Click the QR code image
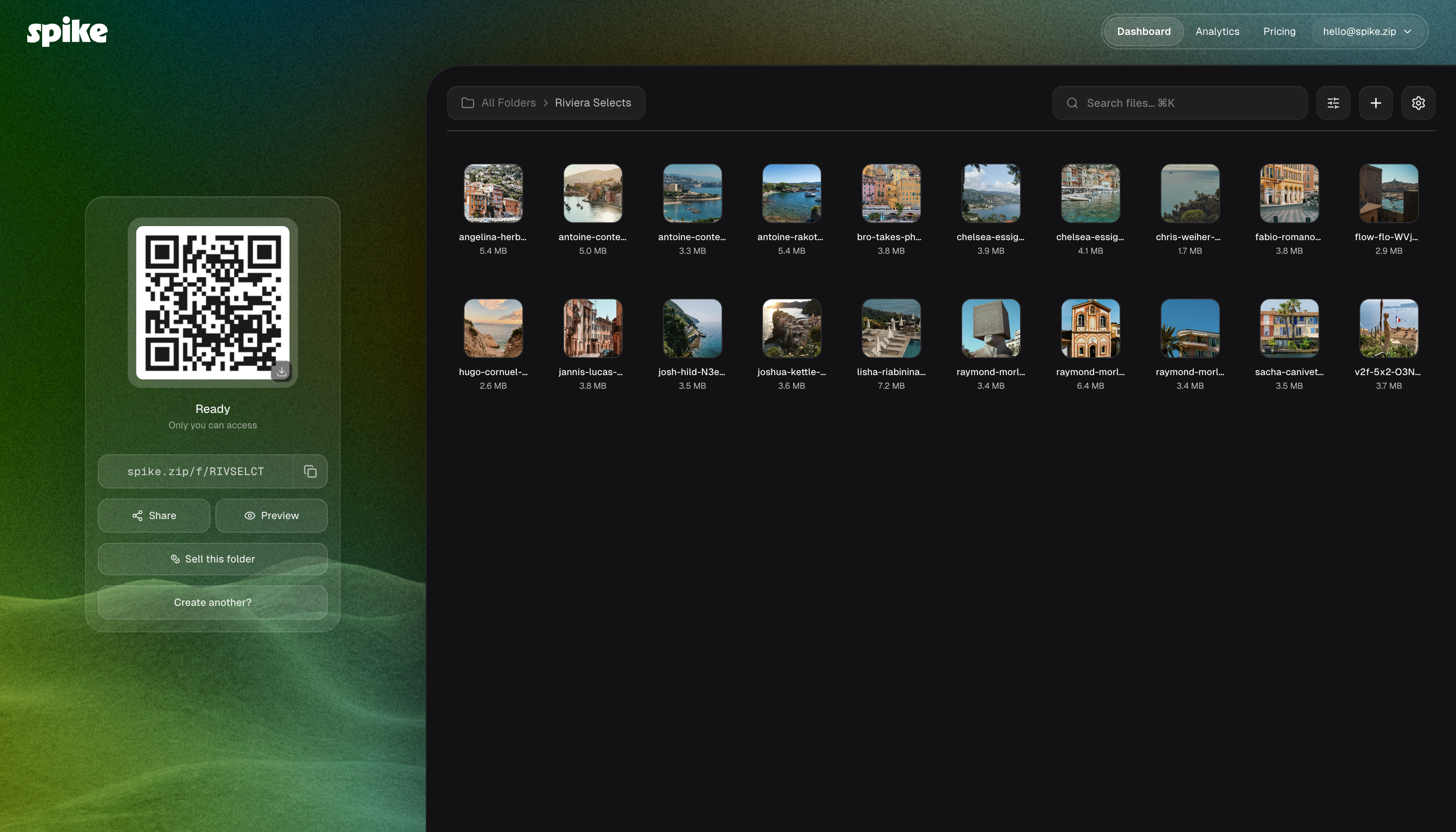The image size is (1456, 832). click(x=212, y=302)
